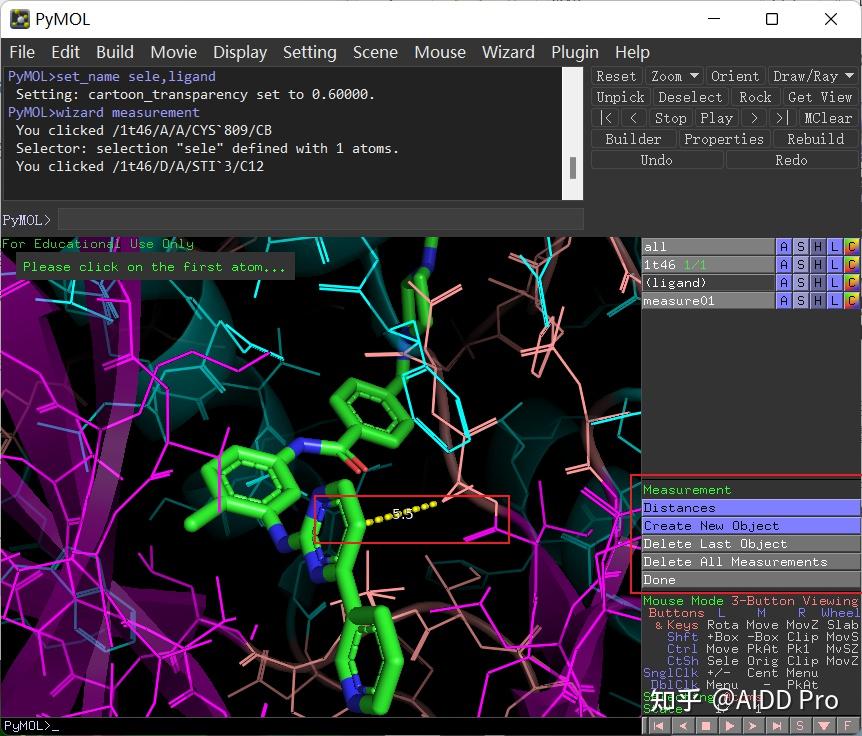The width and height of the screenshot is (862, 736).
Task: Open color menu for the ligand selection
Action: (852, 283)
